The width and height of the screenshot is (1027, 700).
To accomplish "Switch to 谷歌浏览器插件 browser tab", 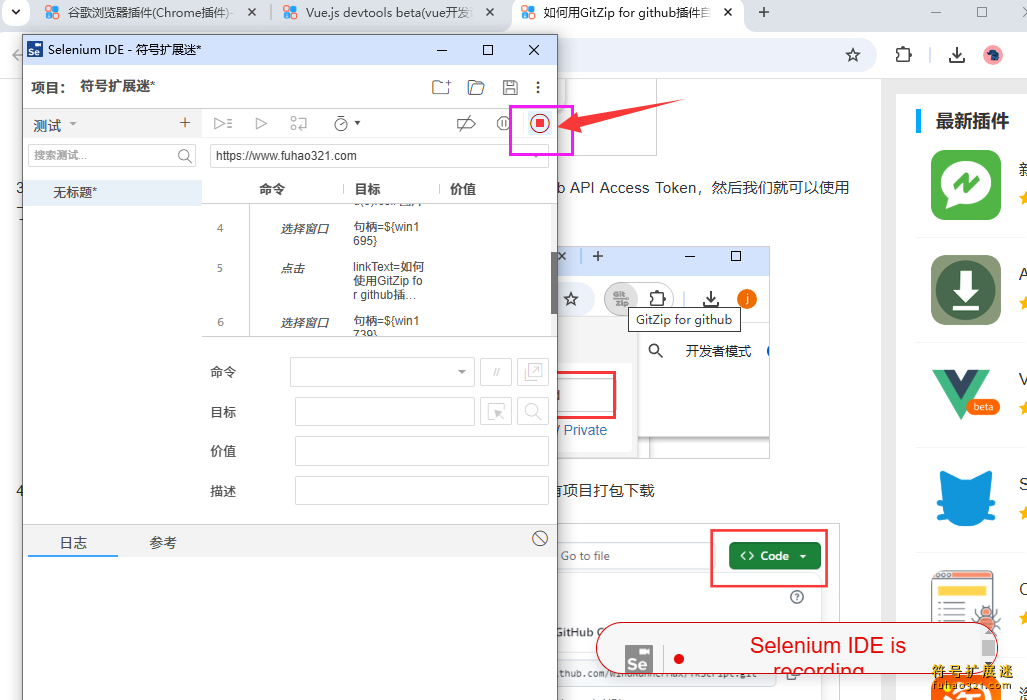I will click(x=151, y=12).
